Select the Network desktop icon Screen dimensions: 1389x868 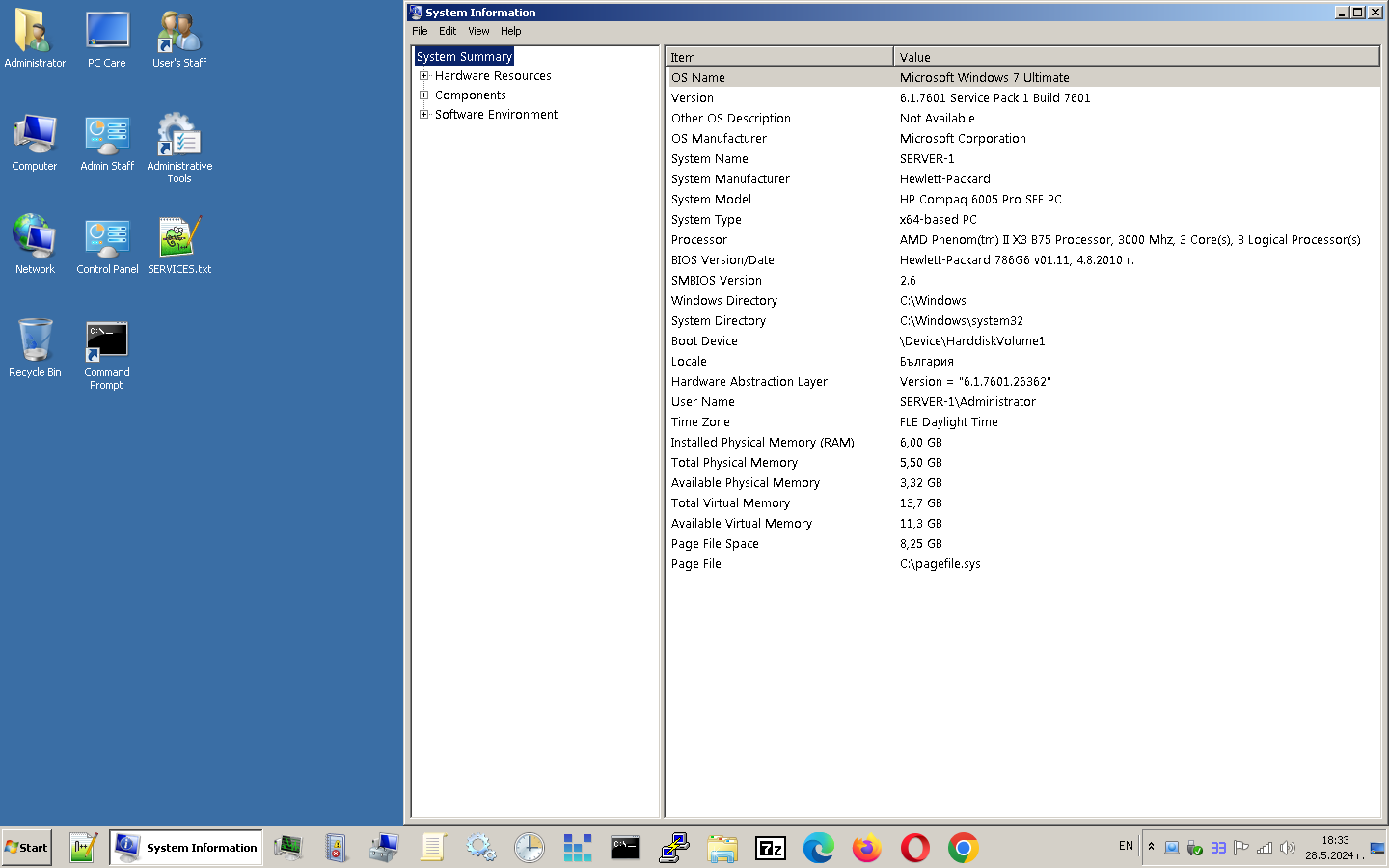[x=35, y=245]
